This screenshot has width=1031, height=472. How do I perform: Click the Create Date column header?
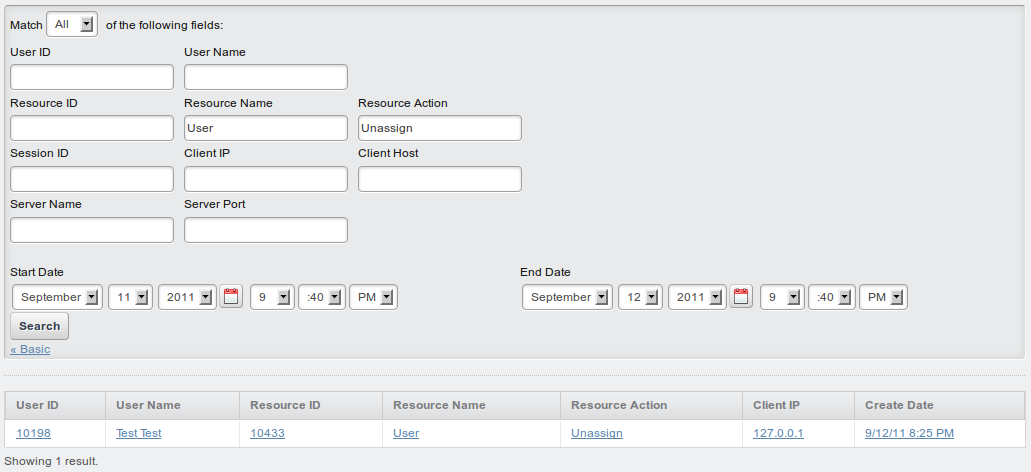click(x=940, y=406)
